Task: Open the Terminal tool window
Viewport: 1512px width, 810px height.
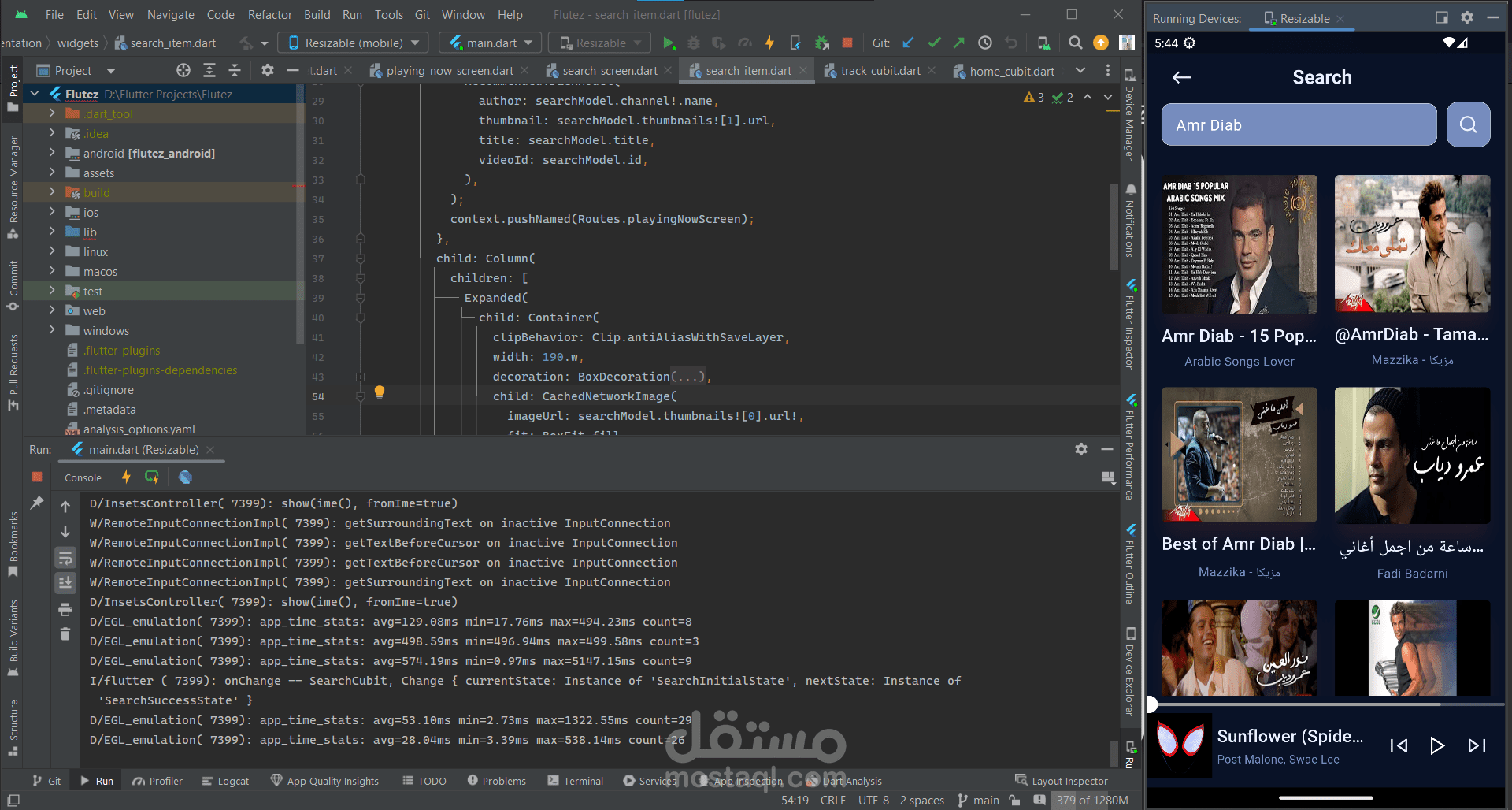Action: tap(576, 781)
